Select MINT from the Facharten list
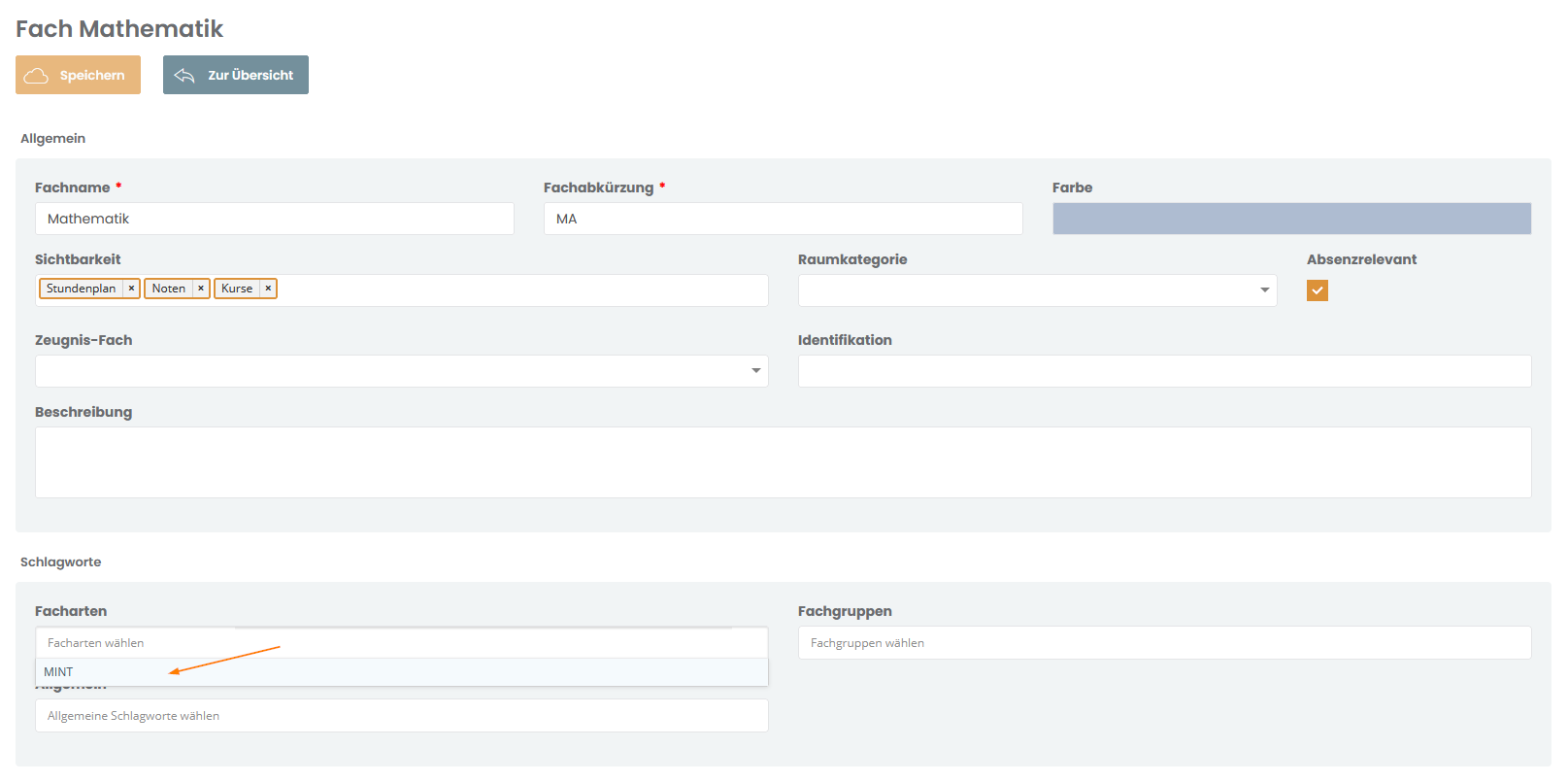This screenshot has height=783, width=1568. point(401,672)
